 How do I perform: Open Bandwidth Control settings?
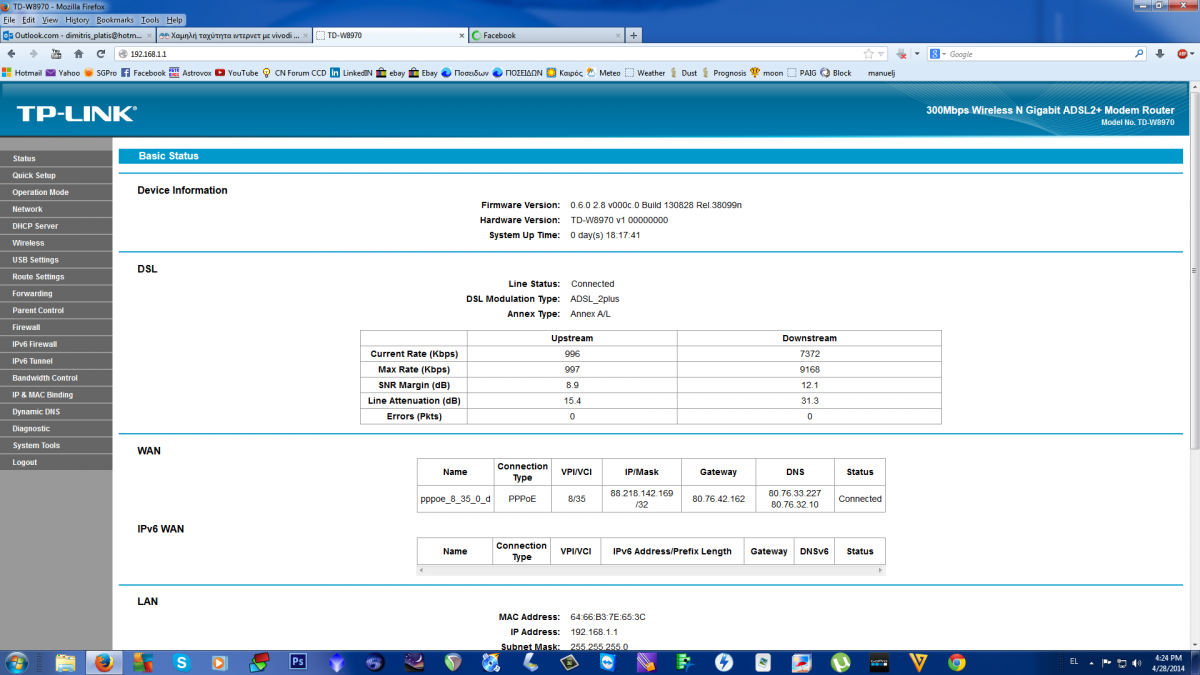click(56, 378)
